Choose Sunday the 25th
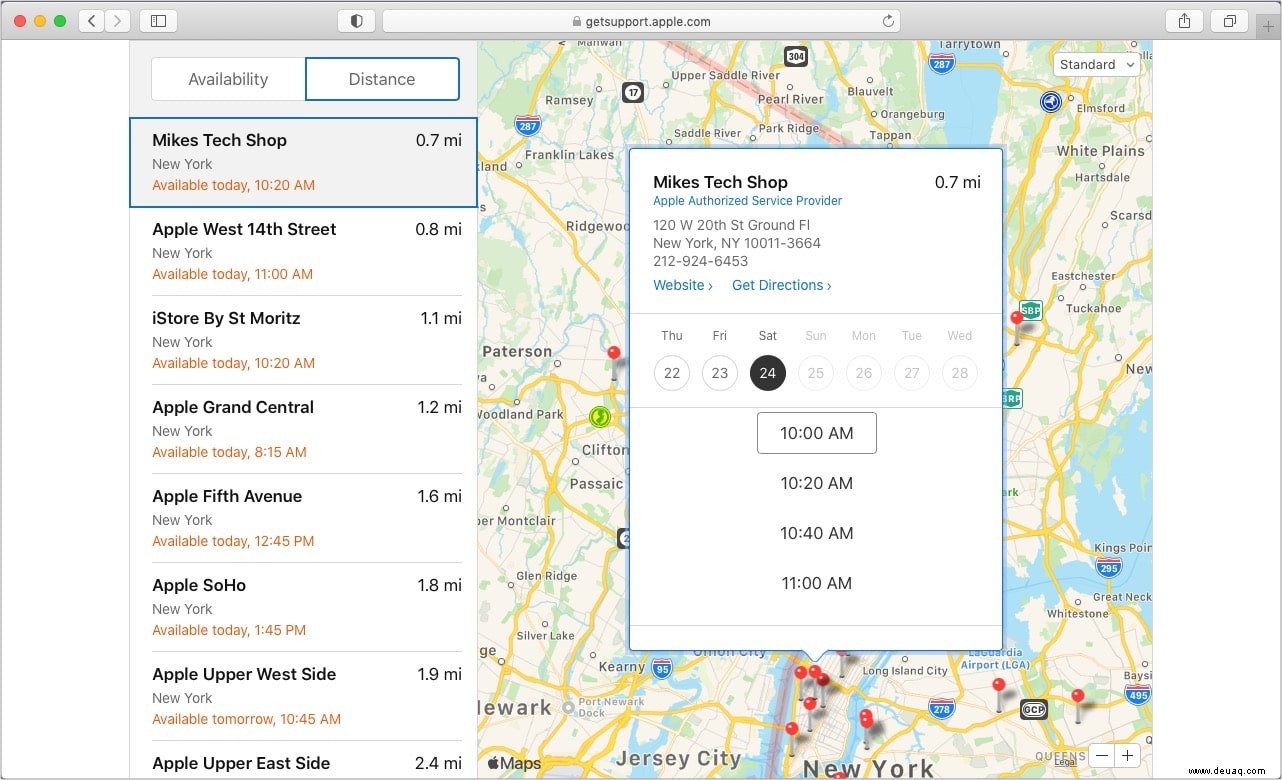 click(816, 373)
